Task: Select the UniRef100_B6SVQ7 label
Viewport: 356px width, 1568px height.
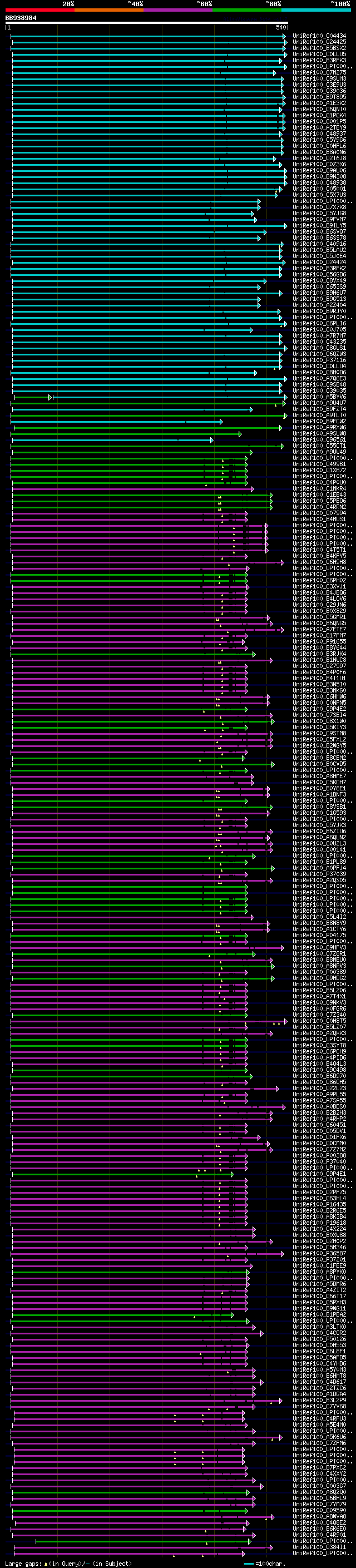Action: click(x=319, y=232)
